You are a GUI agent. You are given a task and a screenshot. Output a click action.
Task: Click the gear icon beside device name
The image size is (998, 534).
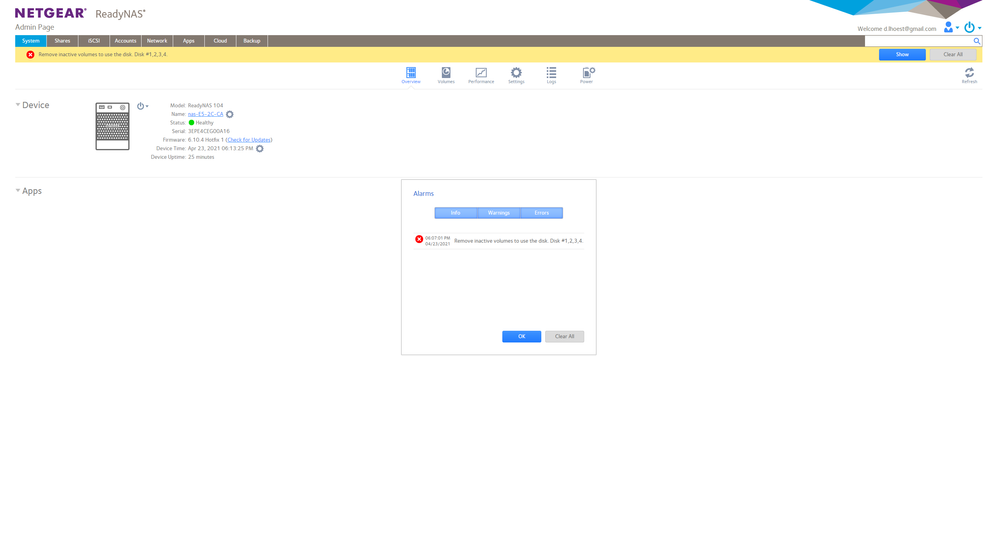[x=230, y=115]
